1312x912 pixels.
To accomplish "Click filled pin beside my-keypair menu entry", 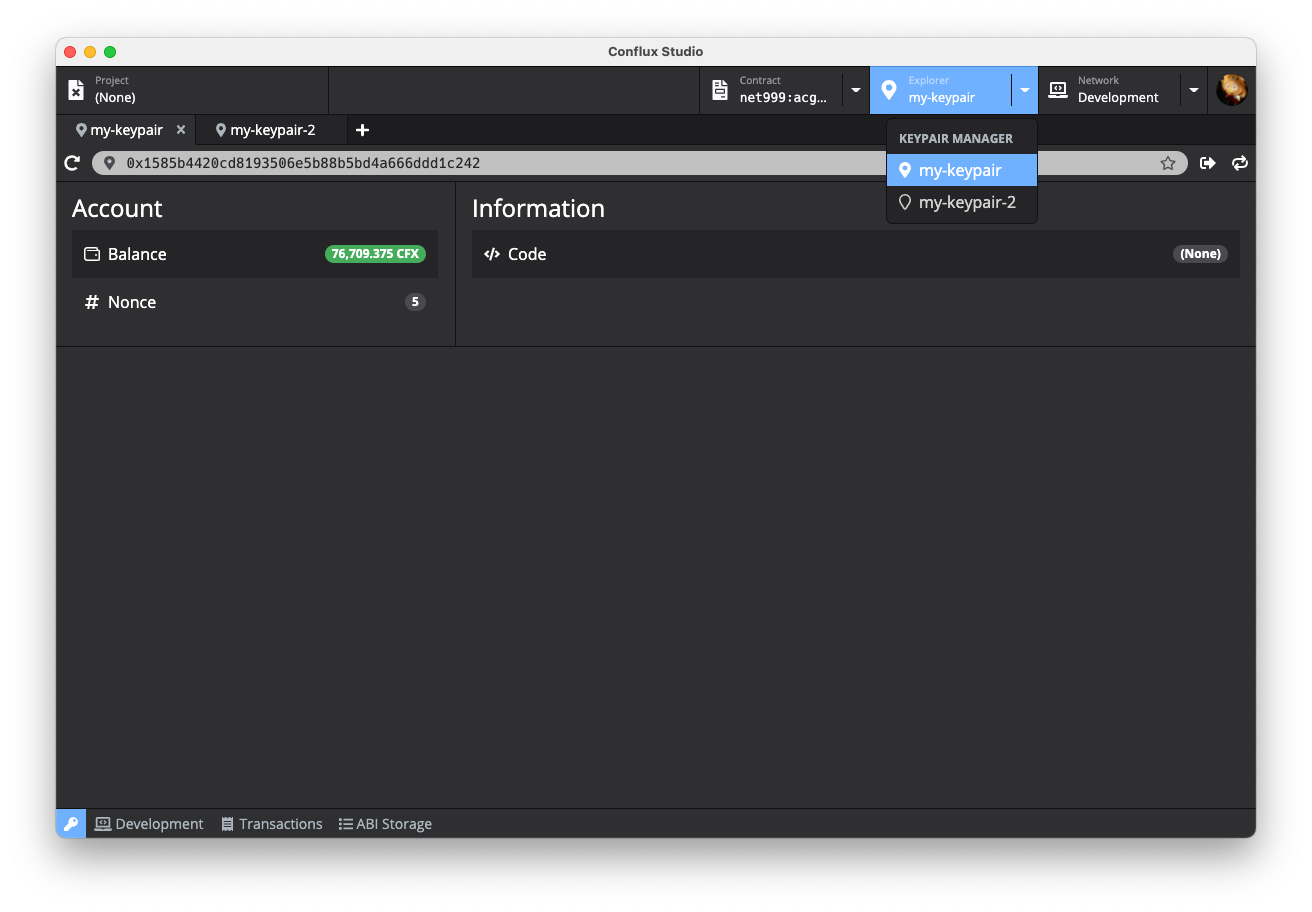I will (905, 170).
